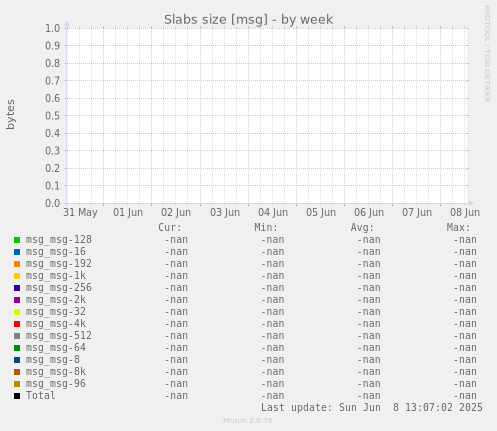Select the msg_msg-96 legend label

click(56, 384)
